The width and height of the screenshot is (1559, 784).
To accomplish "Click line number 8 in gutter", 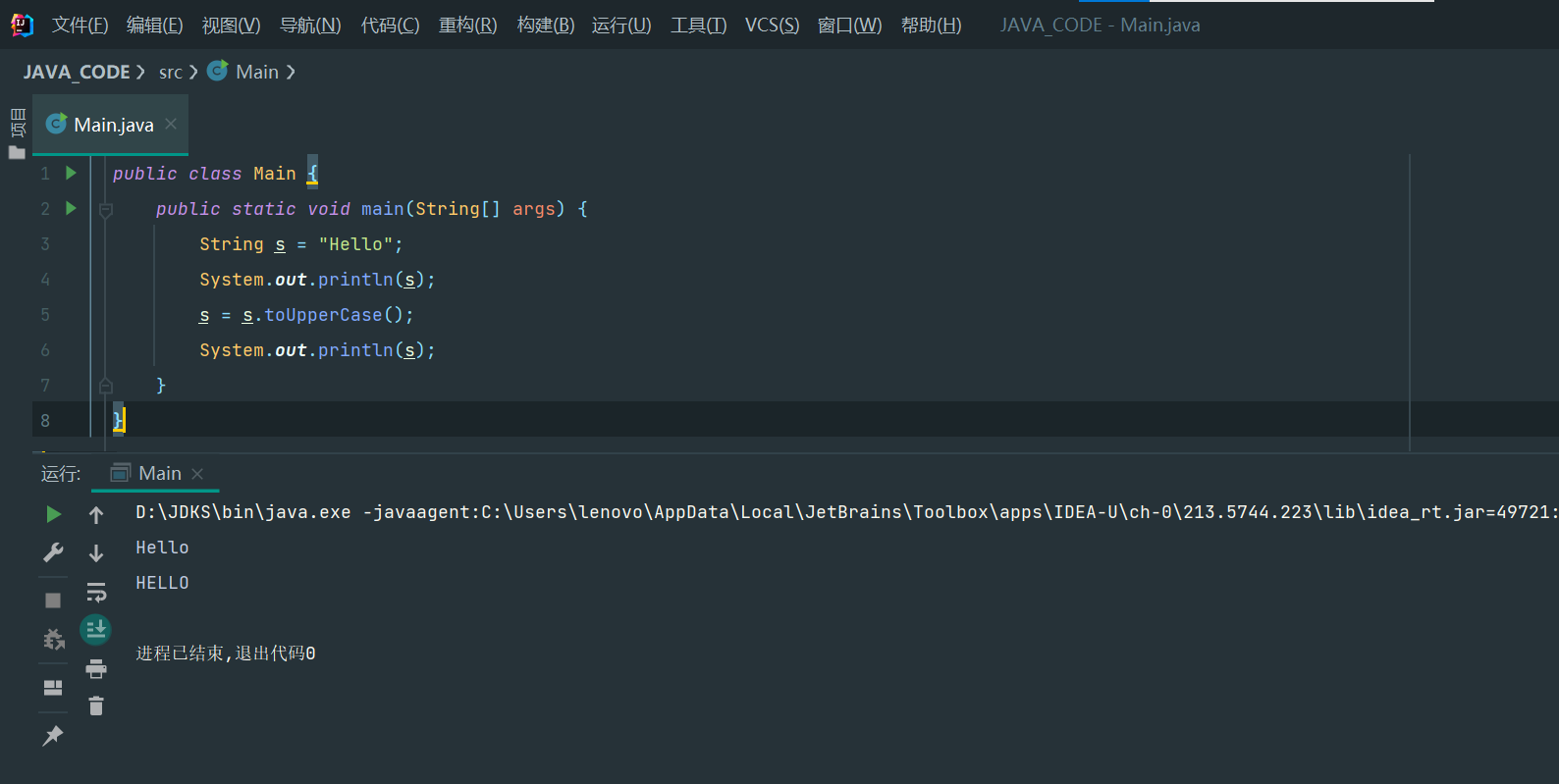I will point(45,421).
